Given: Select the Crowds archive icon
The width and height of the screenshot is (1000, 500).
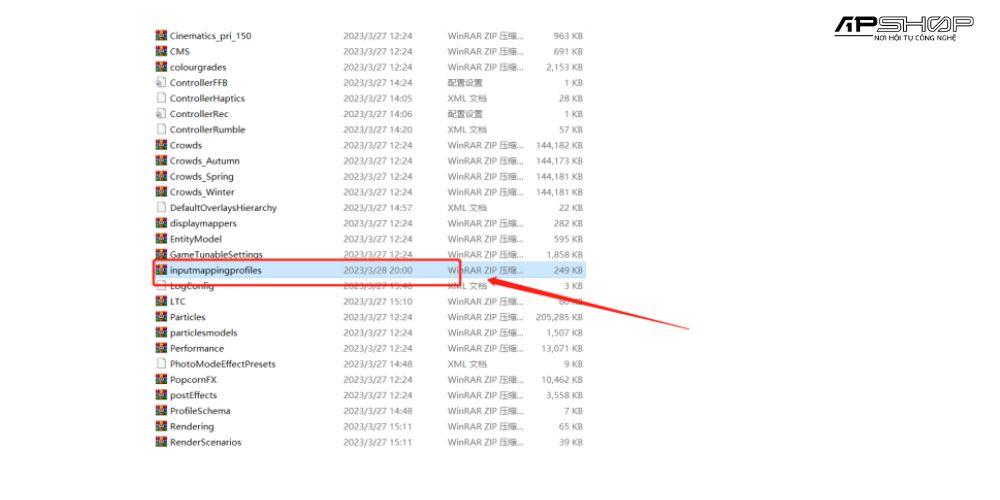Looking at the screenshot, I should point(161,145).
